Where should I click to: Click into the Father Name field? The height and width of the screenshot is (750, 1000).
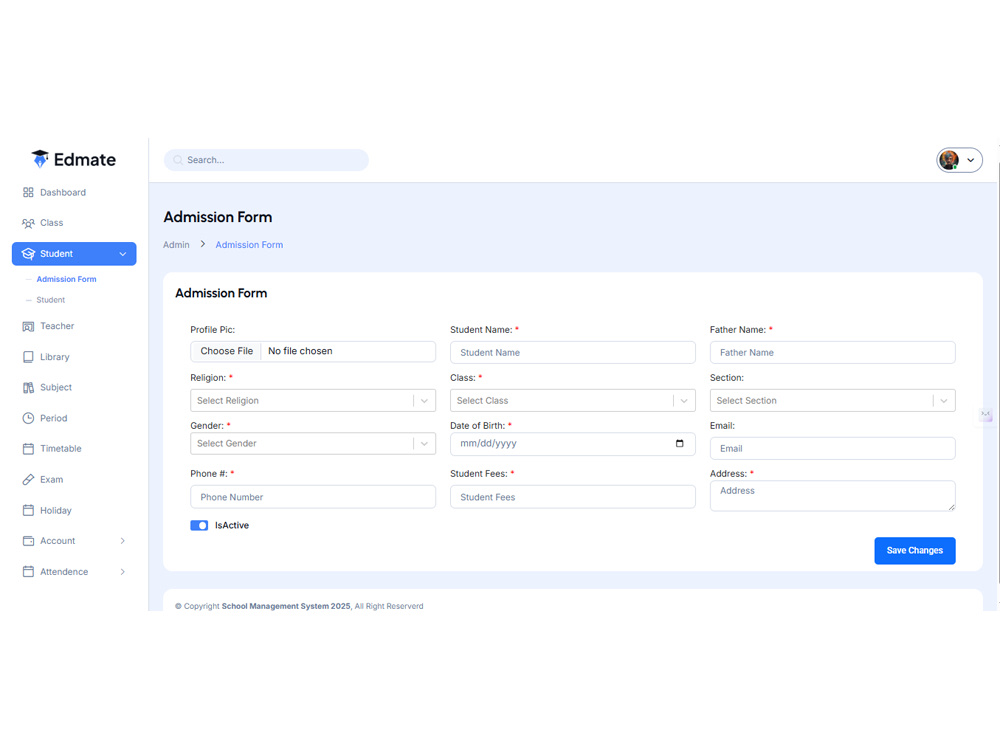[832, 353]
